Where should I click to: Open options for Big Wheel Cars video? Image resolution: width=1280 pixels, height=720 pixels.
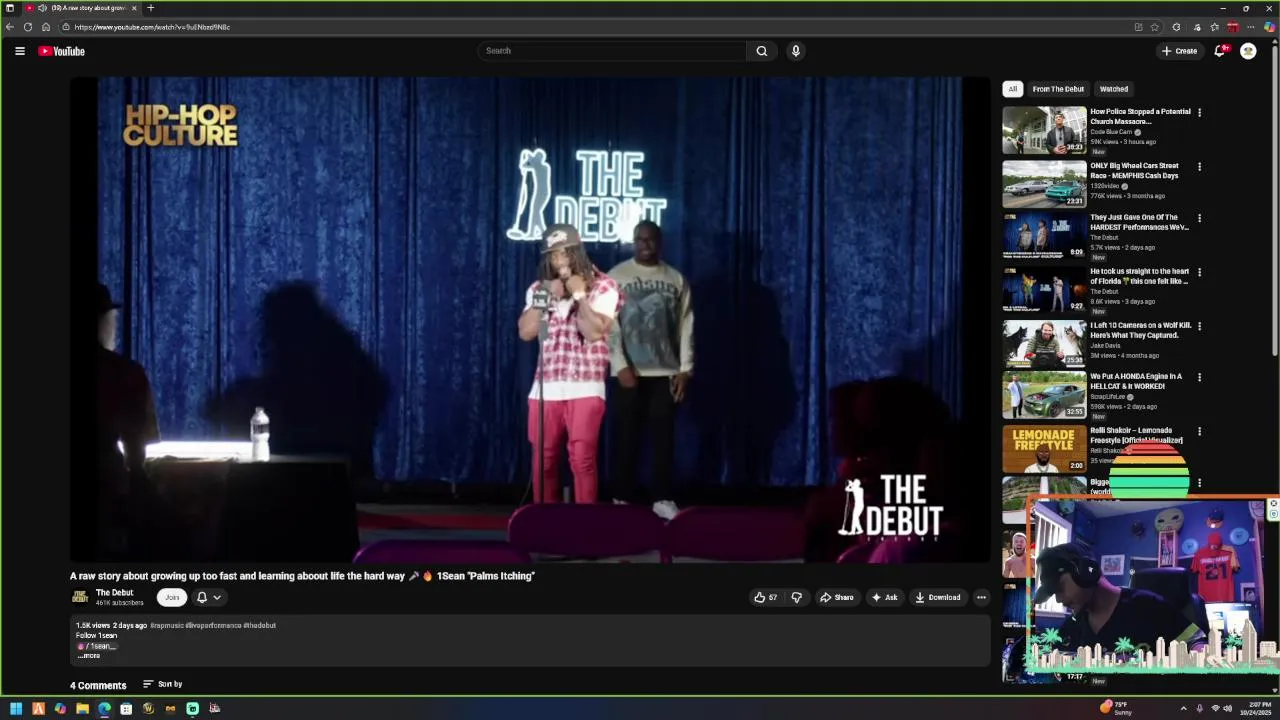point(1199,166)
